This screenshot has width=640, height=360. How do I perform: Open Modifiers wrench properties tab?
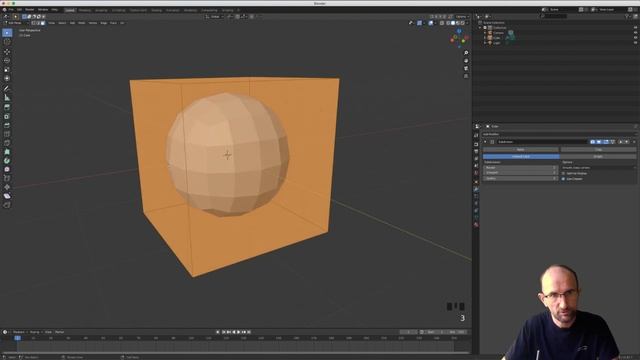click(x=476, y=189)
